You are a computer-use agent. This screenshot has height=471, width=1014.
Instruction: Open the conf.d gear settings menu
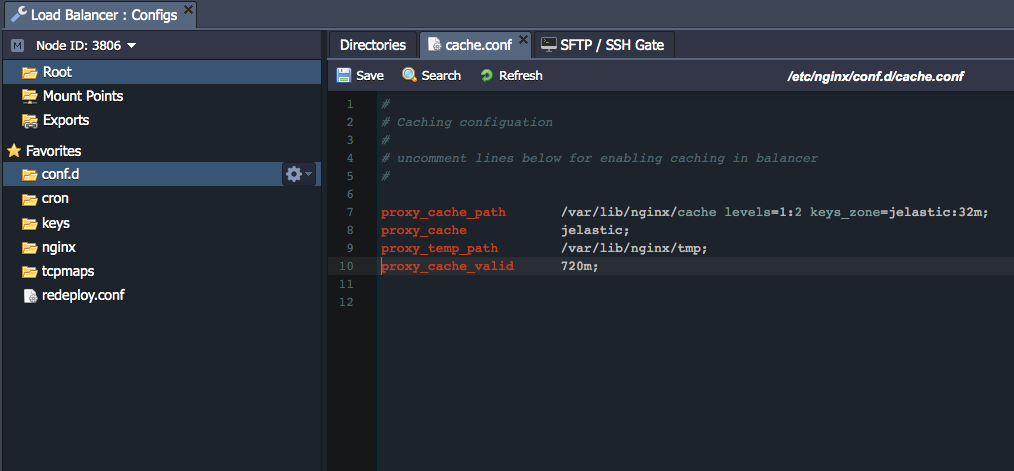pyautogui.click(x=296, y=174)
